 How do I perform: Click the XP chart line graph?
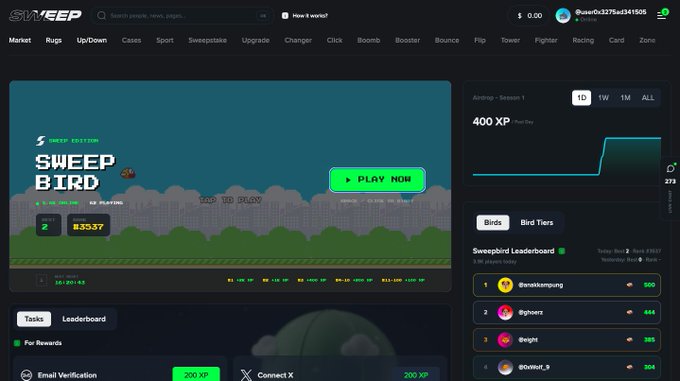[567, 156]
